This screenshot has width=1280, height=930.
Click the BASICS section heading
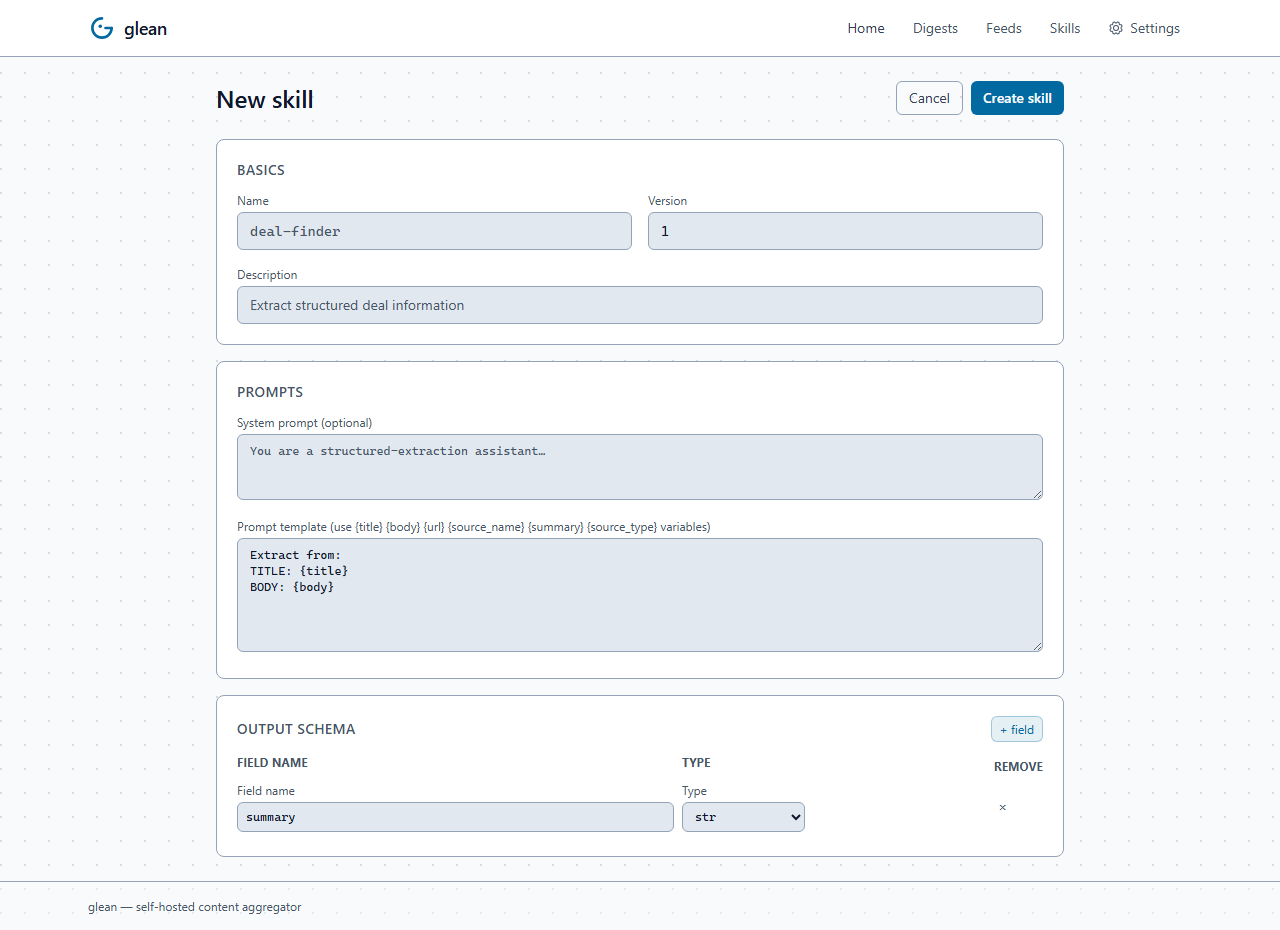[261, 170]
